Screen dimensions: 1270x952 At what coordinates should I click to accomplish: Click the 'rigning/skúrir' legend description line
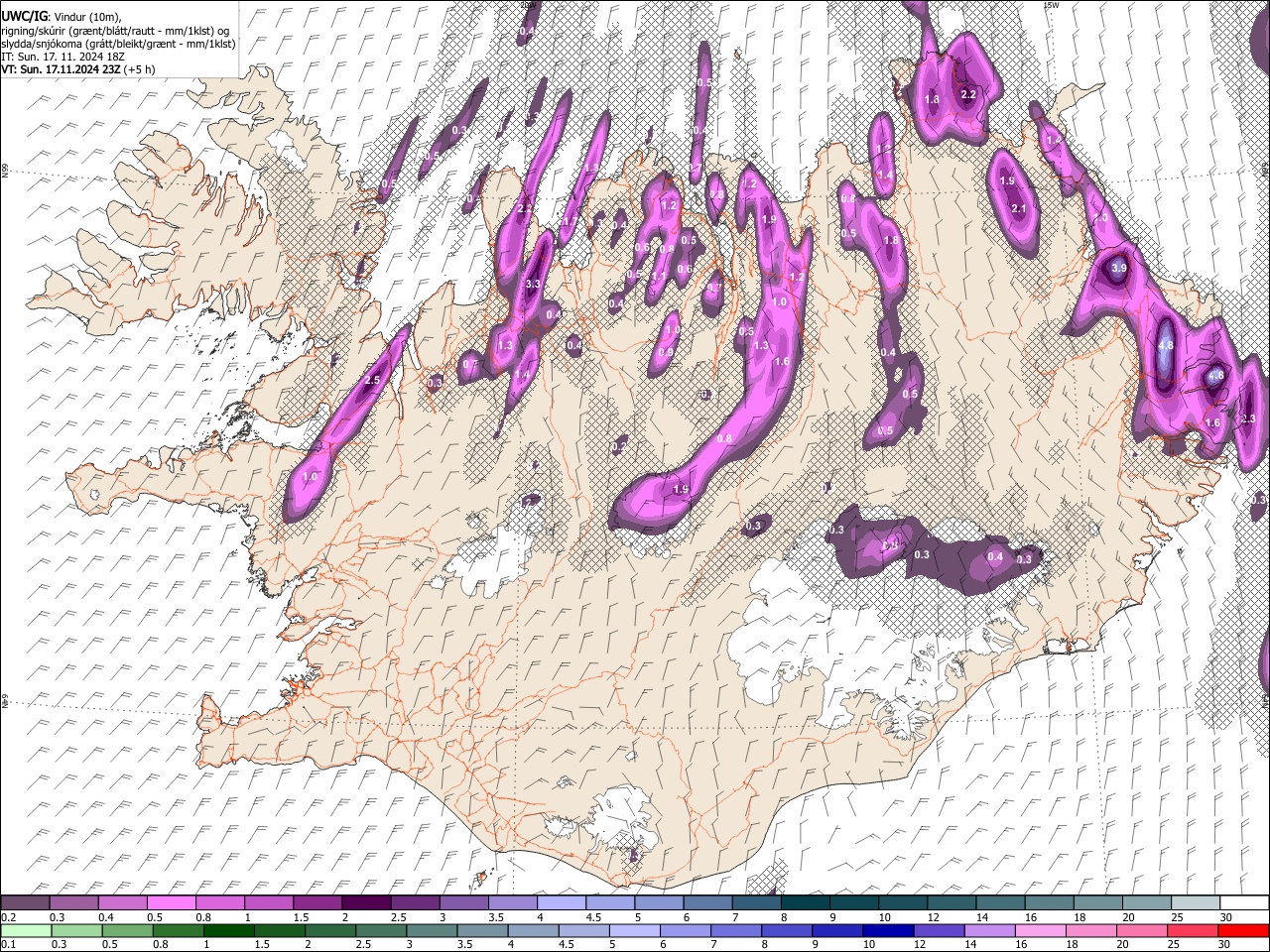pyautogui.click(x=117, y=31)
